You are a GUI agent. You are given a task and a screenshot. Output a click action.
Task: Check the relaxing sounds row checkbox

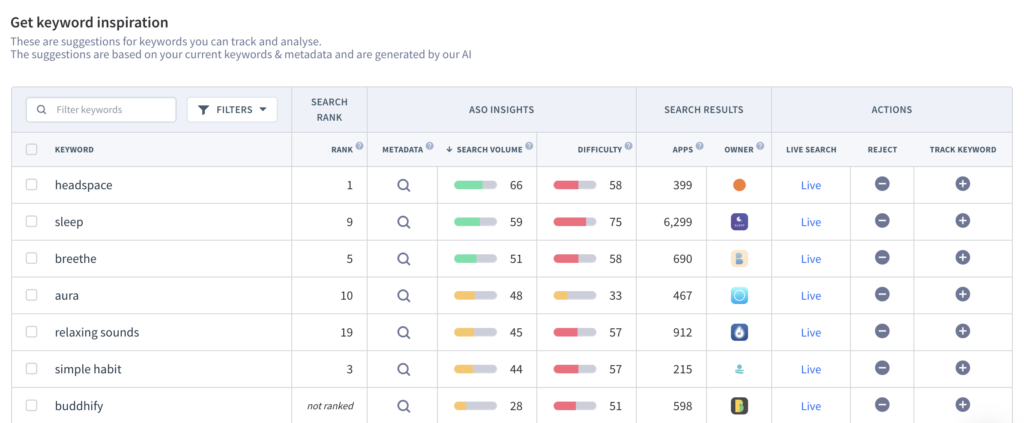point(31,332)
